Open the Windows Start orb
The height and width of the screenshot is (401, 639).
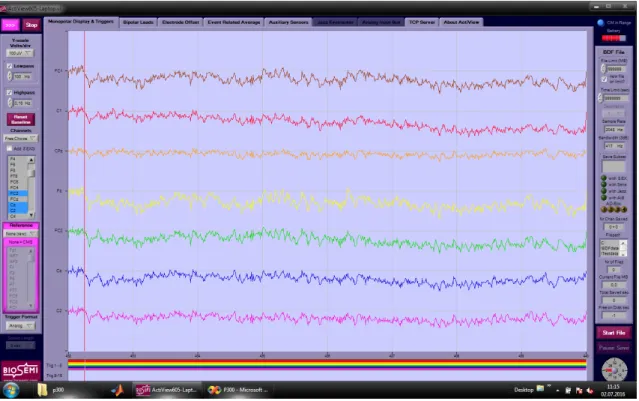(x=11, y=390)
